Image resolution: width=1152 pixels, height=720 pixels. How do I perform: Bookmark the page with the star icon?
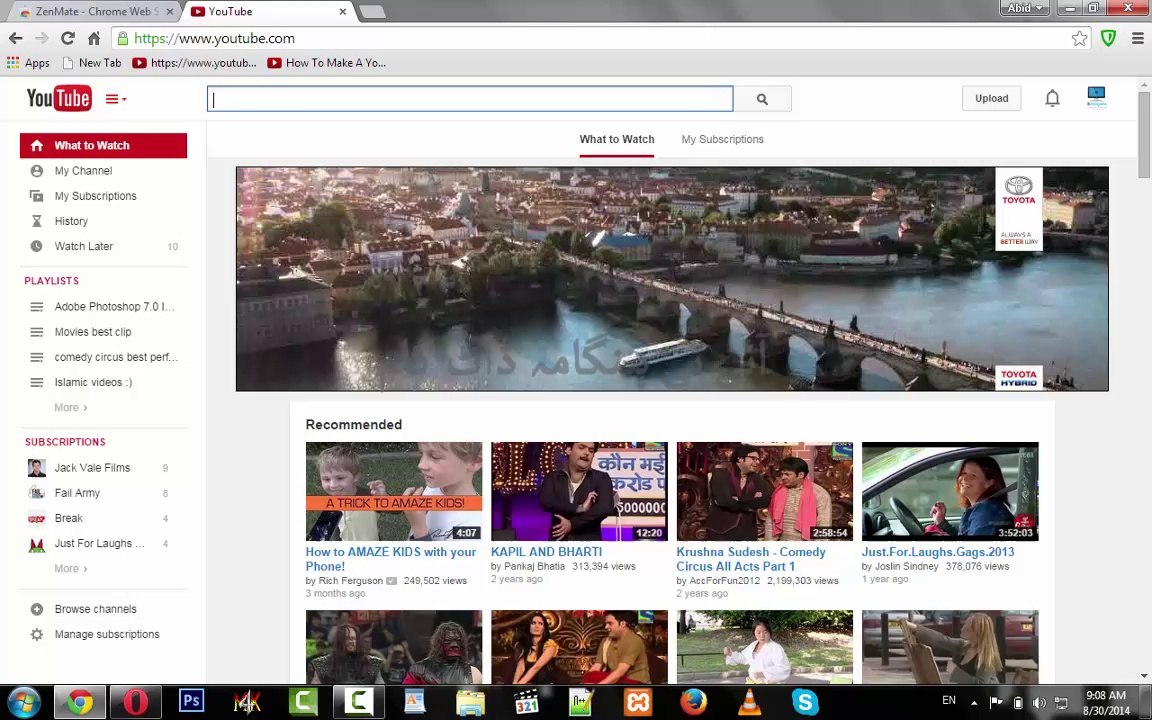pyautogui.click(x=1079, y=38)
